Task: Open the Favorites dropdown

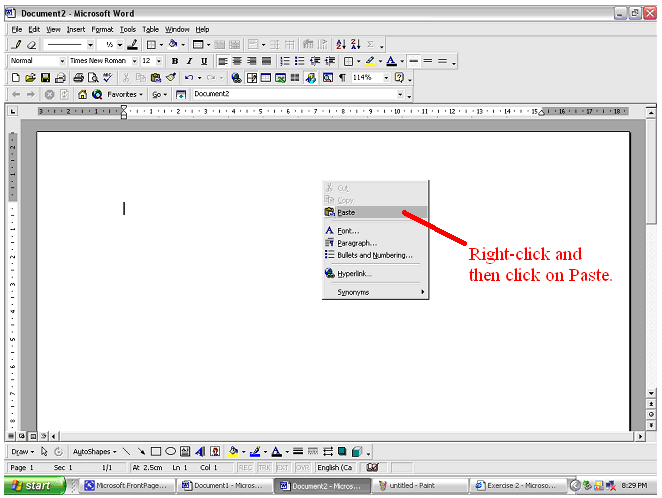Action: pyautogui.click(x=125, y=95)
